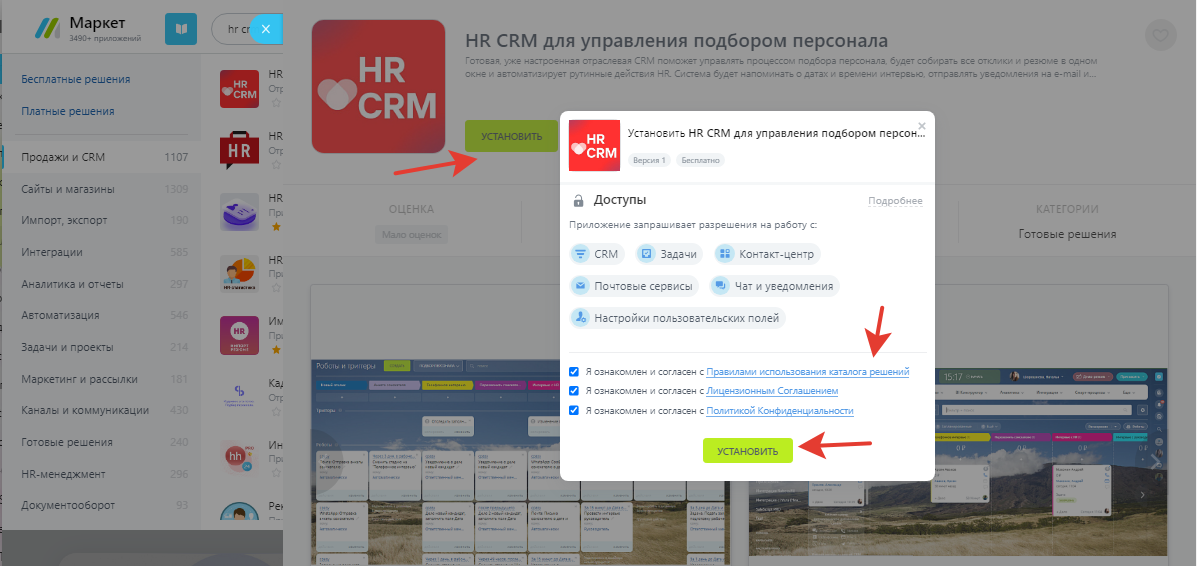Image resolution: width=1197 pixels, height=566 pixels.
Task: Select the Готовые решения sidebar category
Action: pyautogui.click(x=102, y=442)
